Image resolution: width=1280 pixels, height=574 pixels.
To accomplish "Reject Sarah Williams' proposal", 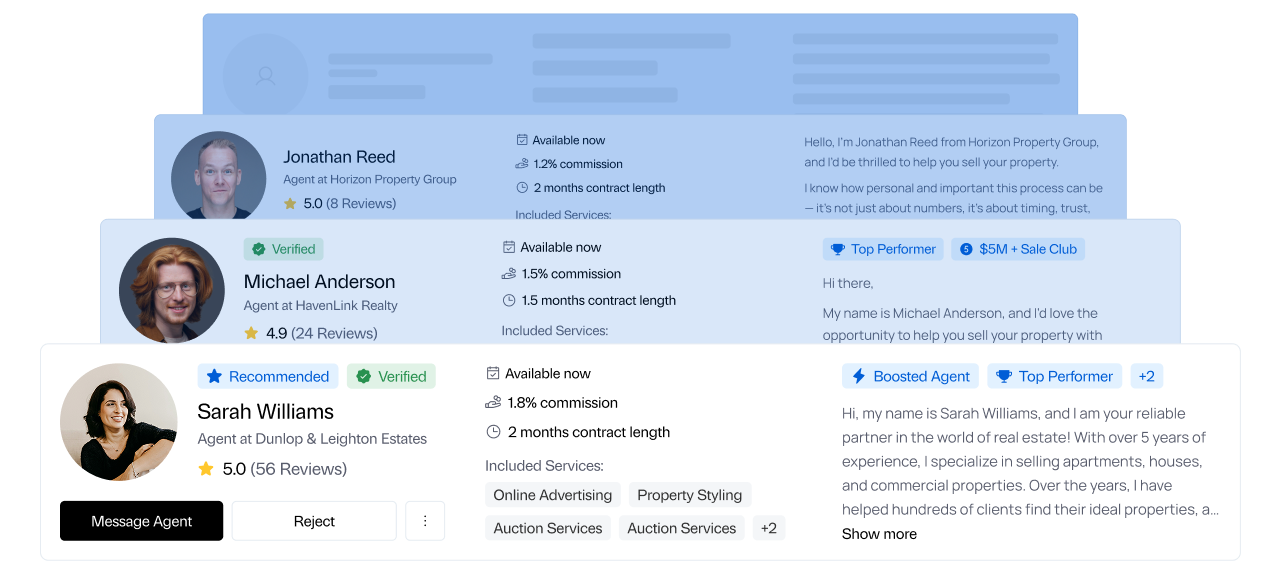I will pos(314,521).
